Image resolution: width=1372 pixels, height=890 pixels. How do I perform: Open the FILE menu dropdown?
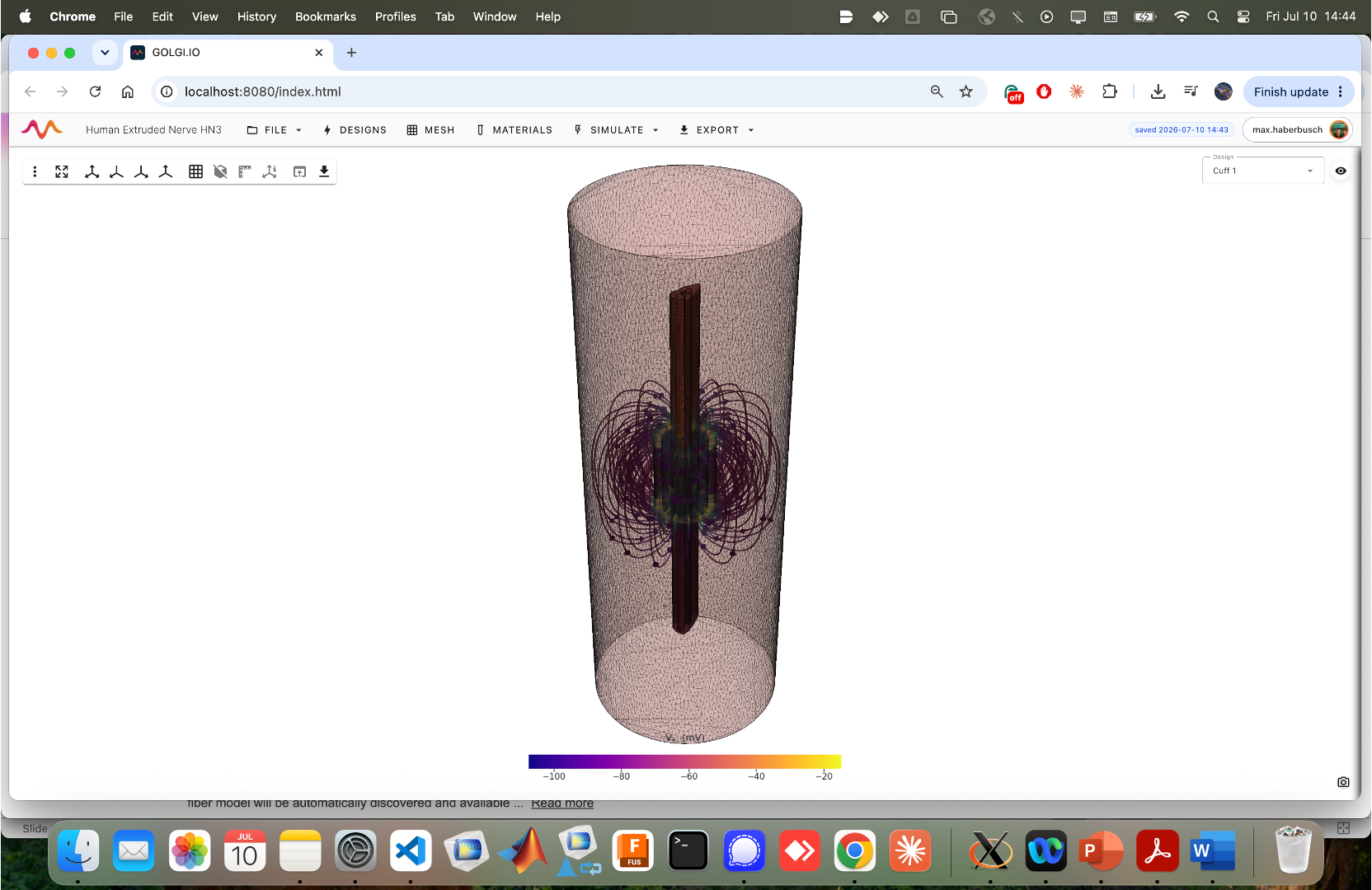[275, 130]
